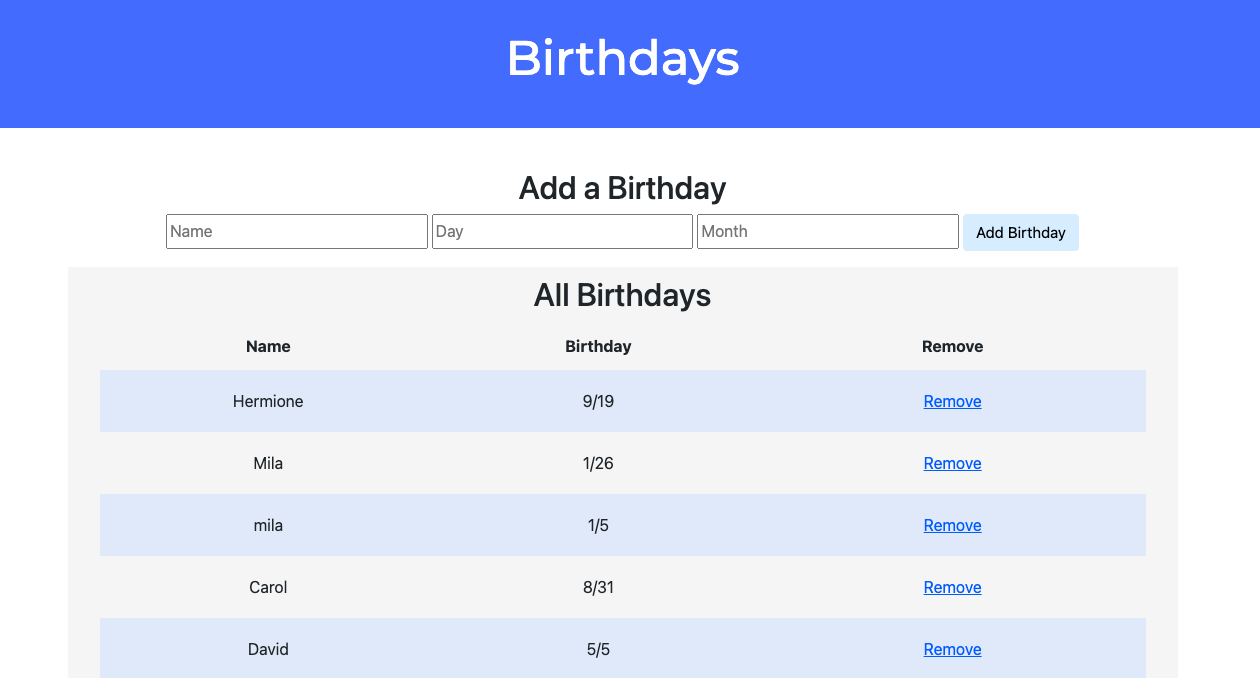Image resolution: width=1260 pixels, height=678 pixels.
Task: Select the capitalized Mila name cell
Action: 268,463
